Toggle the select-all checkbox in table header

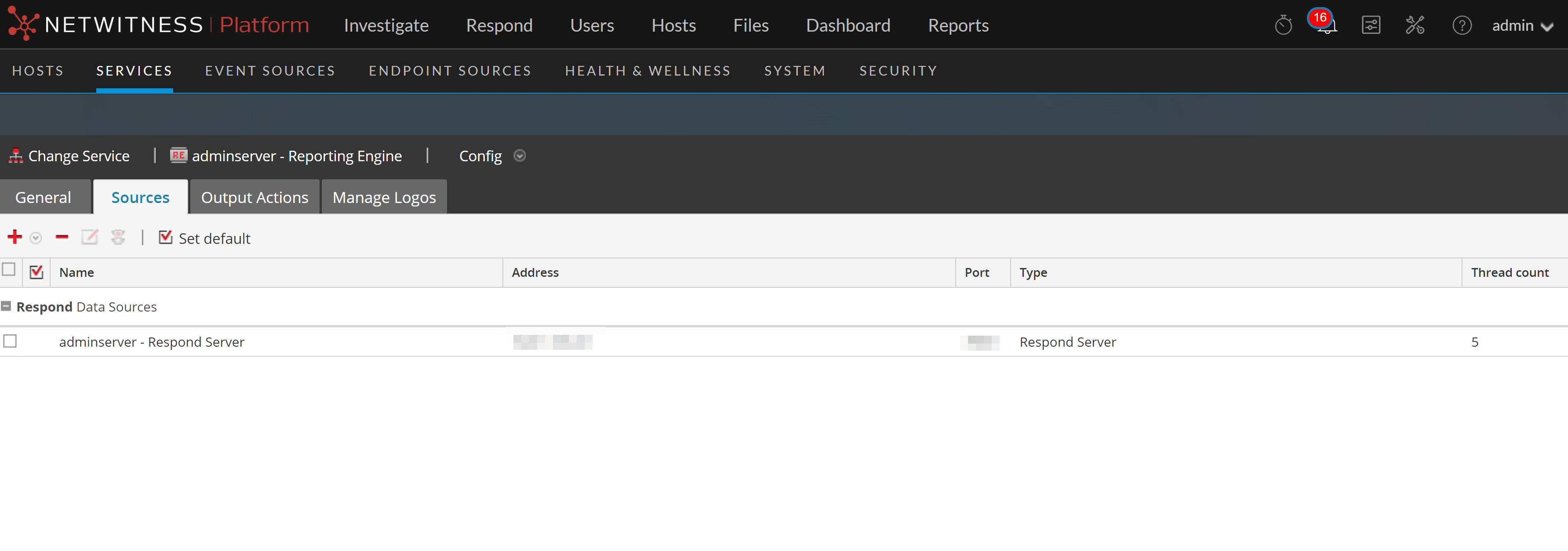(x=9, y=269)
